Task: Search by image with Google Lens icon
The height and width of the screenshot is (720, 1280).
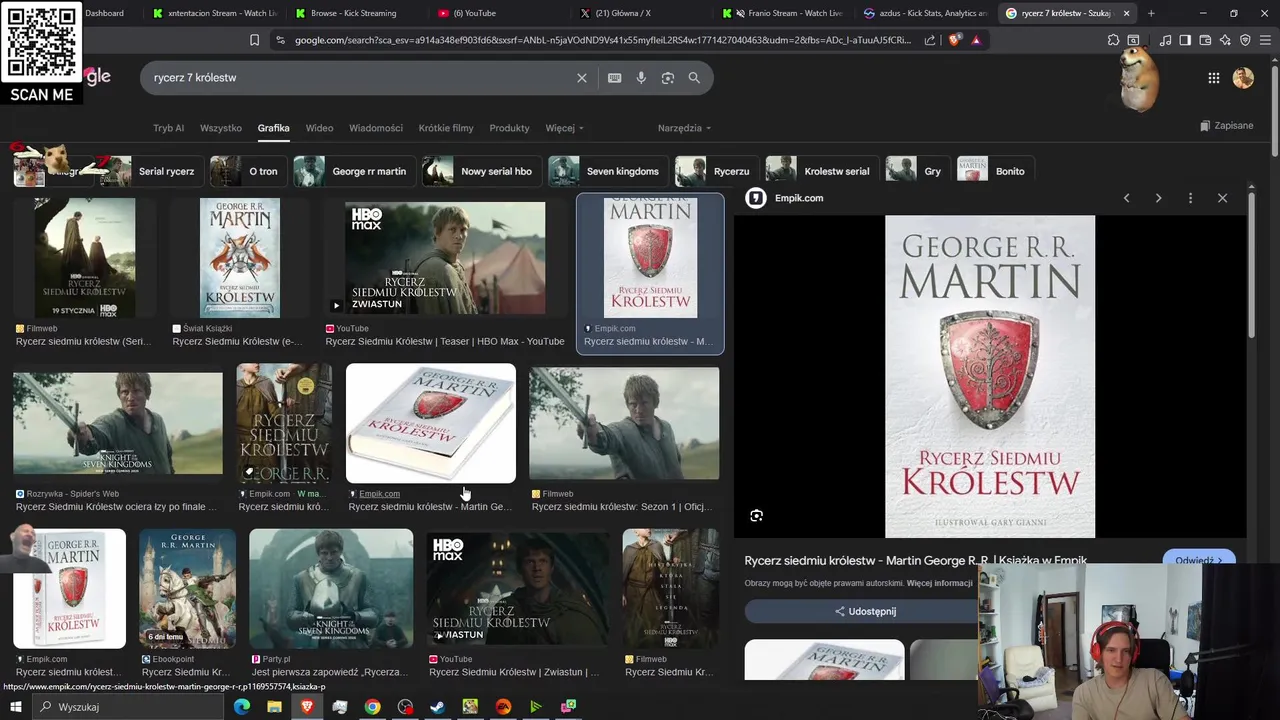Action: pyautogui.click(x=668, y=78)
